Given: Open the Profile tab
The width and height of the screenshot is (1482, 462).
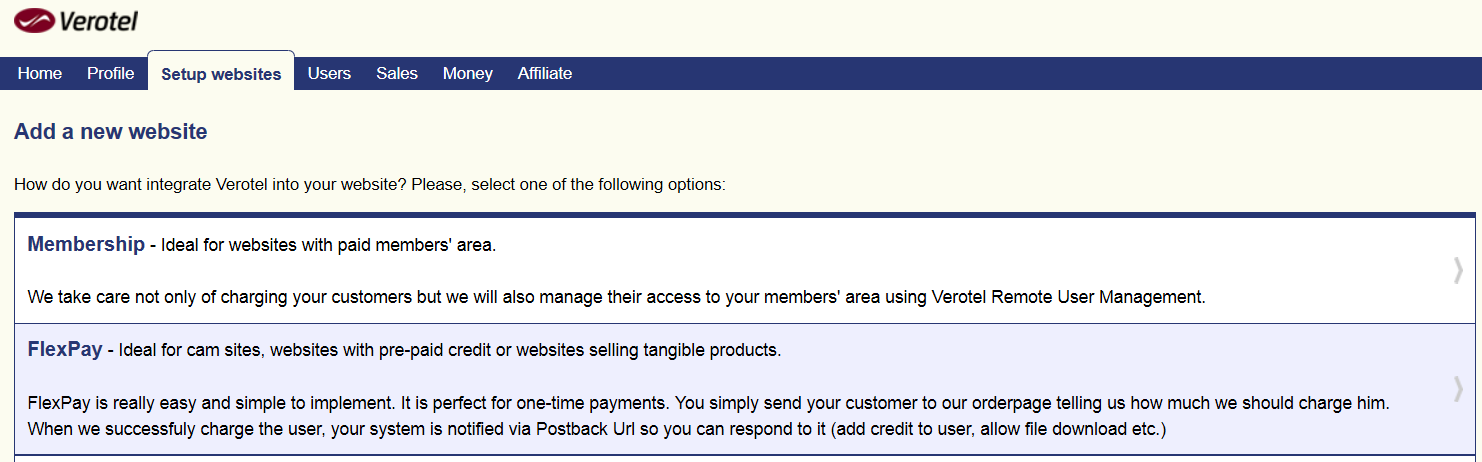Looking at the screenshot, I should (111, 73).
